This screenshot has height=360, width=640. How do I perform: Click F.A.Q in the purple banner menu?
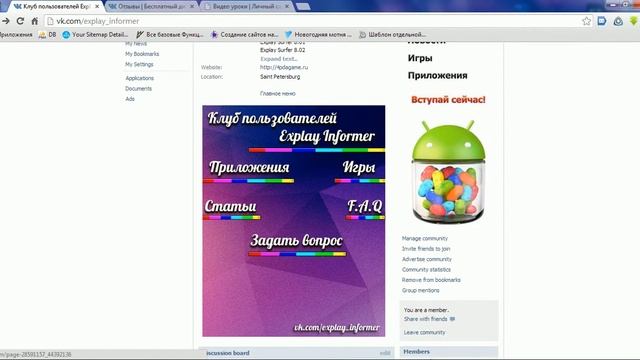pyautogui.click(x=364, y=206)
